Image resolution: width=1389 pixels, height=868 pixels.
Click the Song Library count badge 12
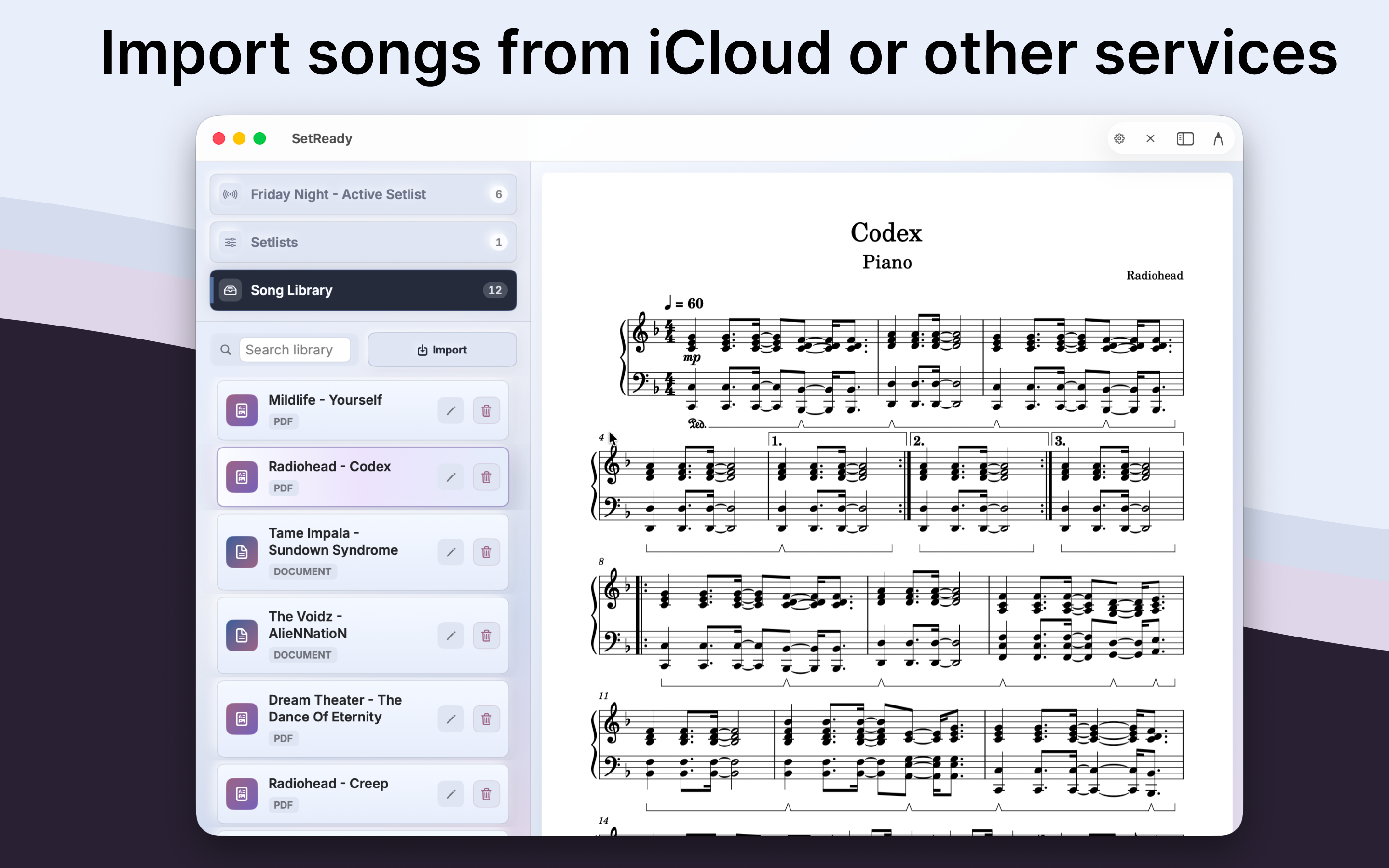(495, 290)
